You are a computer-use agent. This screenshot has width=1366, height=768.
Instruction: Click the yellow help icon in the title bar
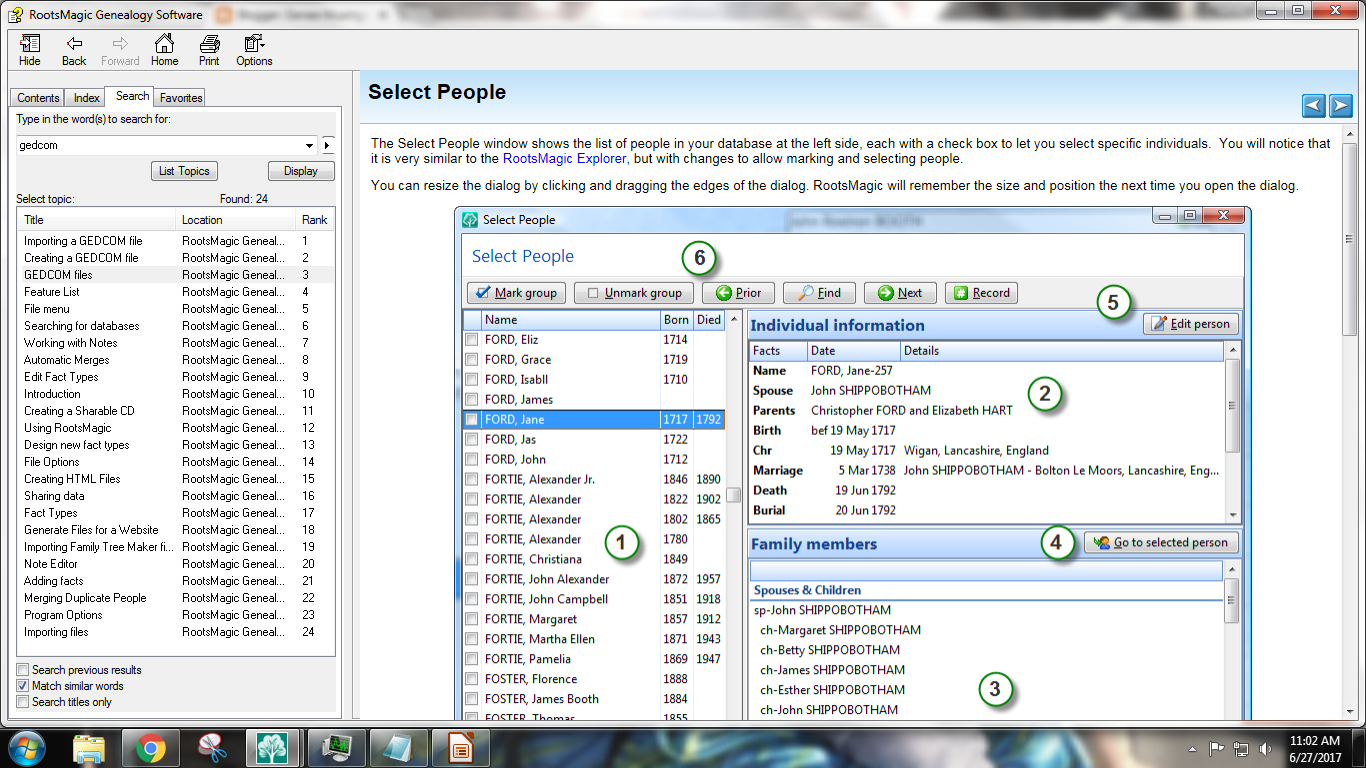(x=15, y=14)
